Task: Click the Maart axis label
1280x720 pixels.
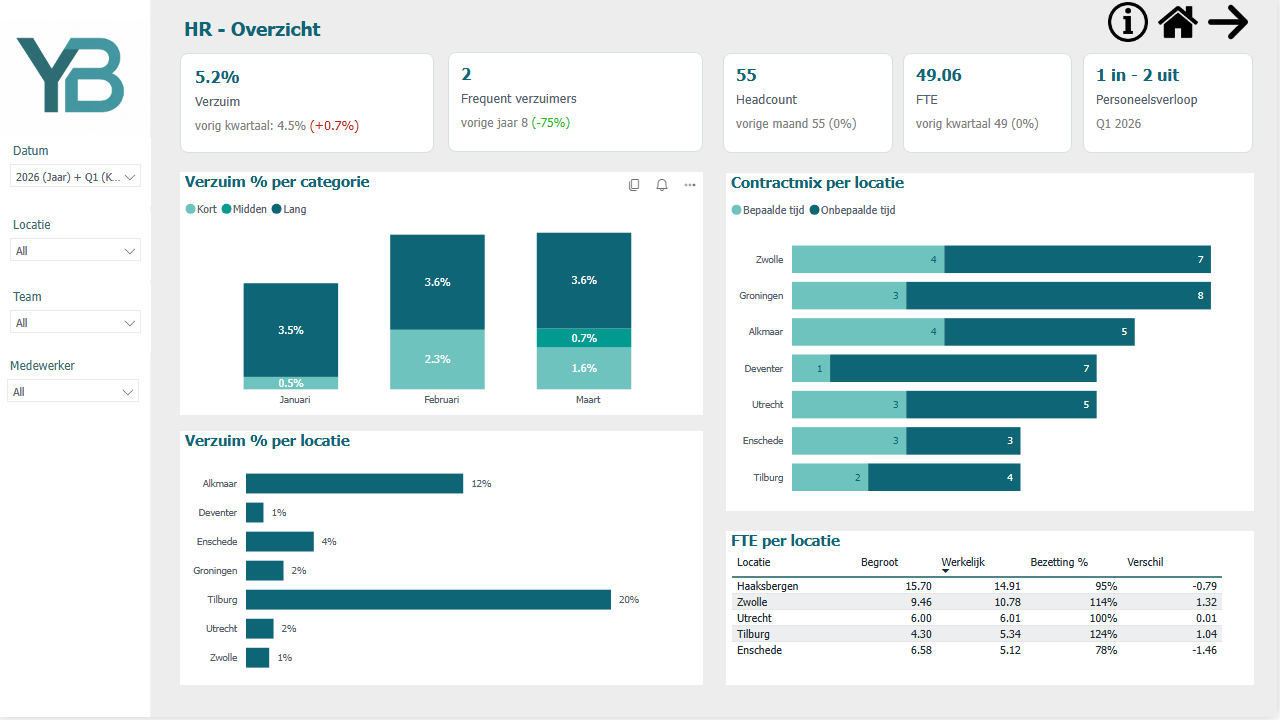Action: click(588, 399)
